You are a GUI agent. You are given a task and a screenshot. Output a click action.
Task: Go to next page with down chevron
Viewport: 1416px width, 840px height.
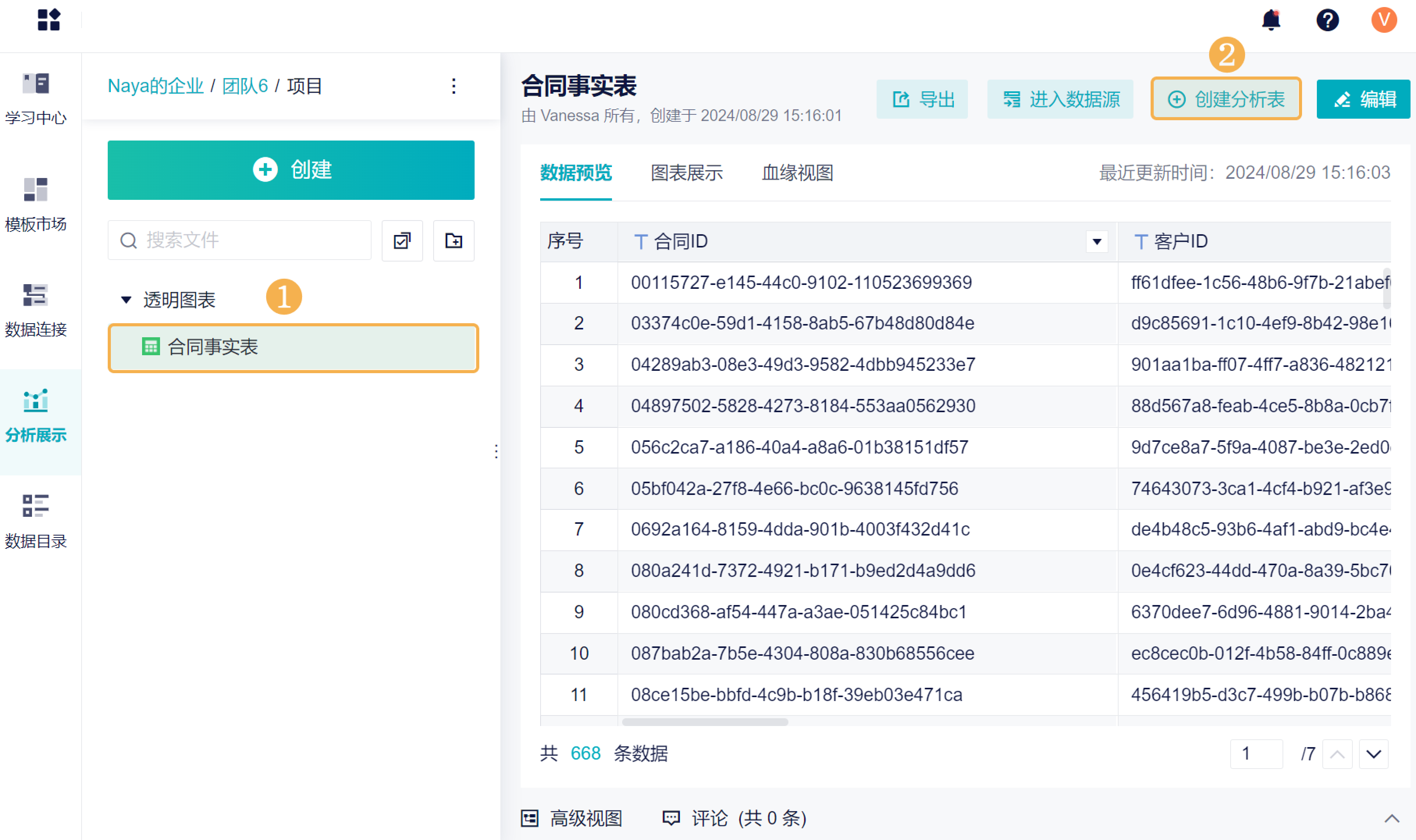pyautogui.click(x=1373, y=754)
